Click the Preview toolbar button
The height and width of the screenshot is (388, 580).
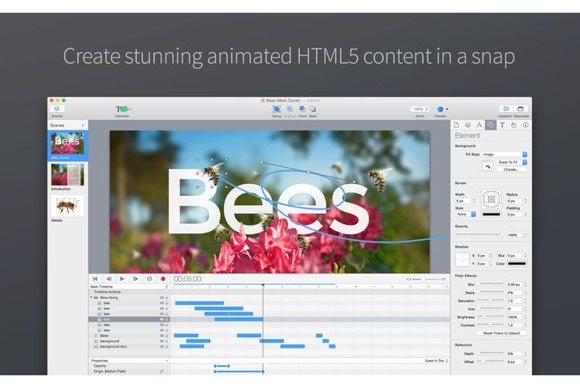[442, 109]
